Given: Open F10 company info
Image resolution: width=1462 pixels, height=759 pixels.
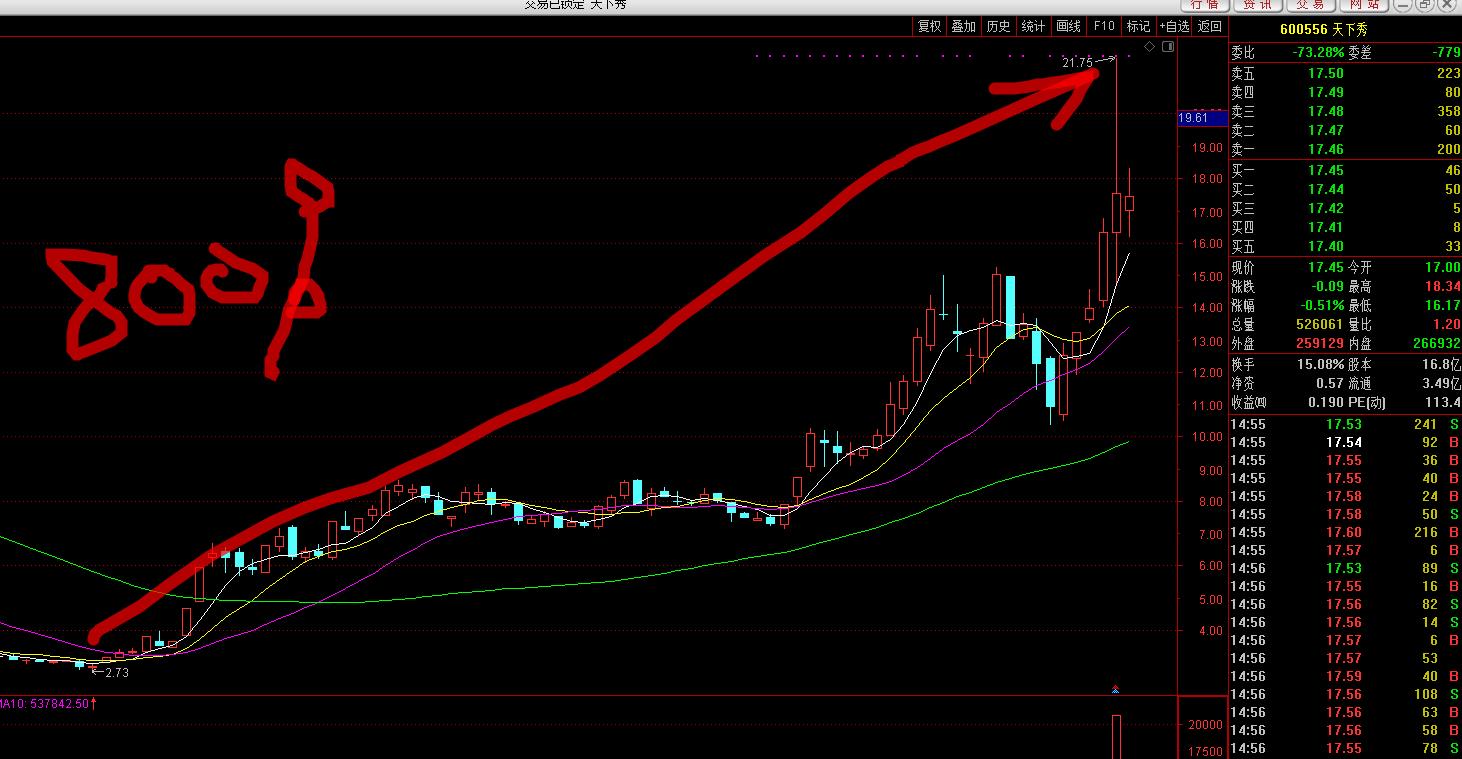Looking at the screenshot, I should point(1104,27).
